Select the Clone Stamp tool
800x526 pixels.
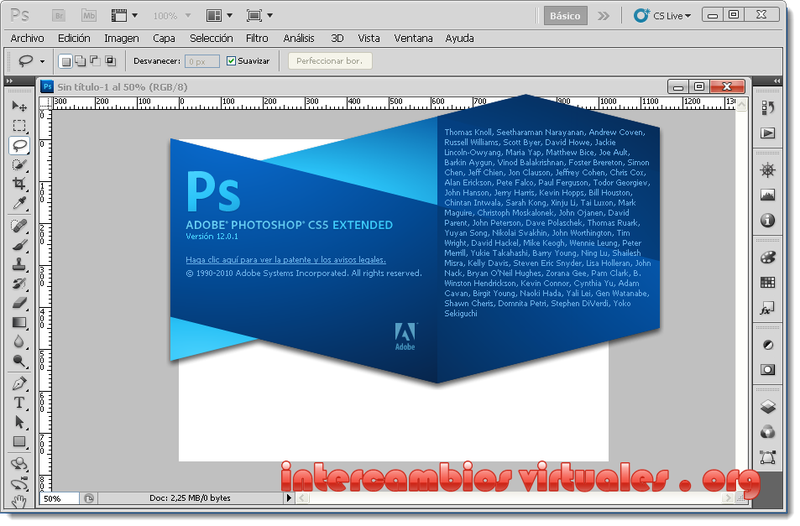[19, 264]
